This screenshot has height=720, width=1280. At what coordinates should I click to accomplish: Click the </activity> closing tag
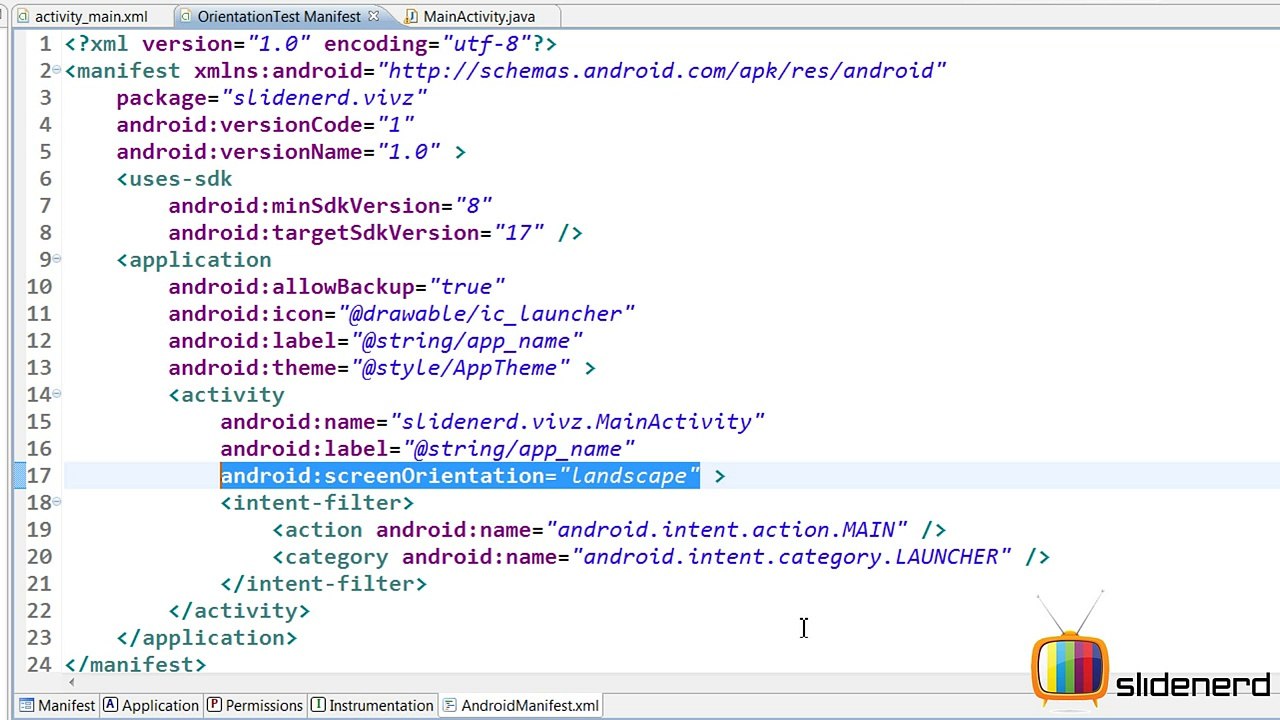tap(239, 611)
